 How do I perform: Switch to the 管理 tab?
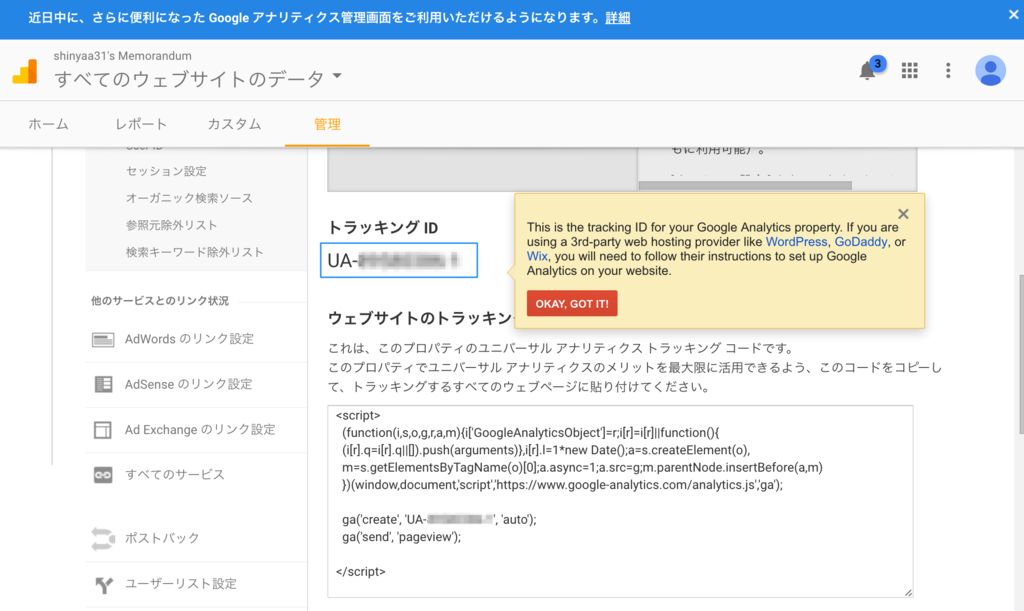327,124
